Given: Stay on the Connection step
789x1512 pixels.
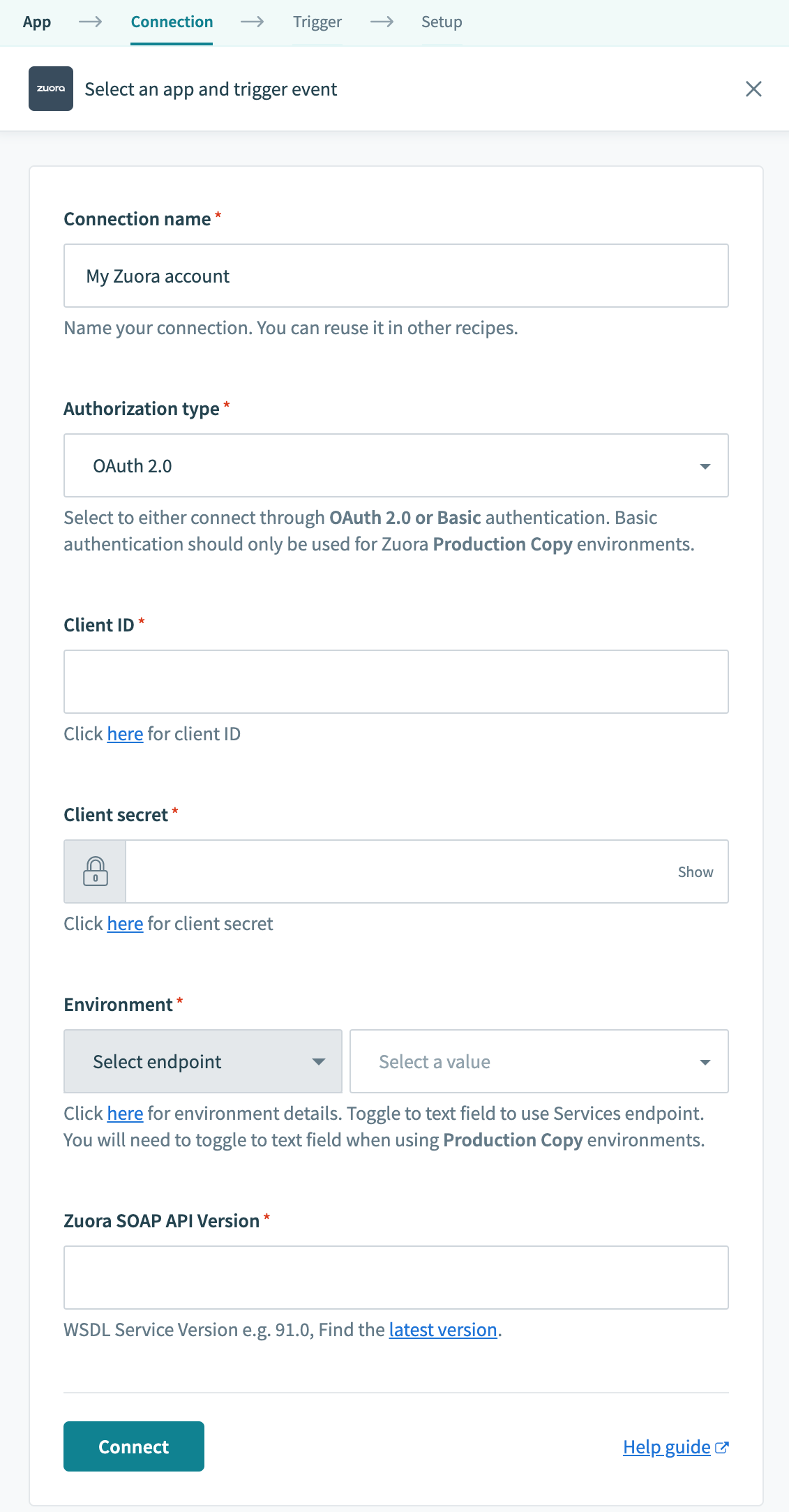Looking at the screenshot, I should (x=172, y=22).
